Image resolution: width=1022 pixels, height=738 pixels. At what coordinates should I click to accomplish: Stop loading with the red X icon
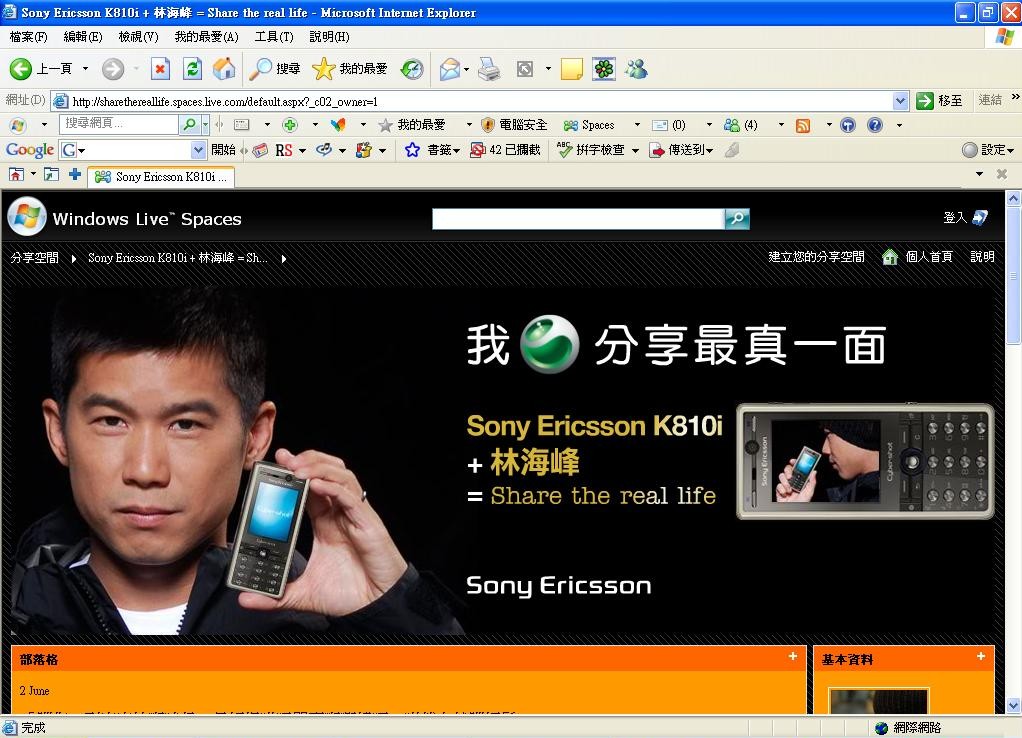pyautogui.click(x=160, y=68)
